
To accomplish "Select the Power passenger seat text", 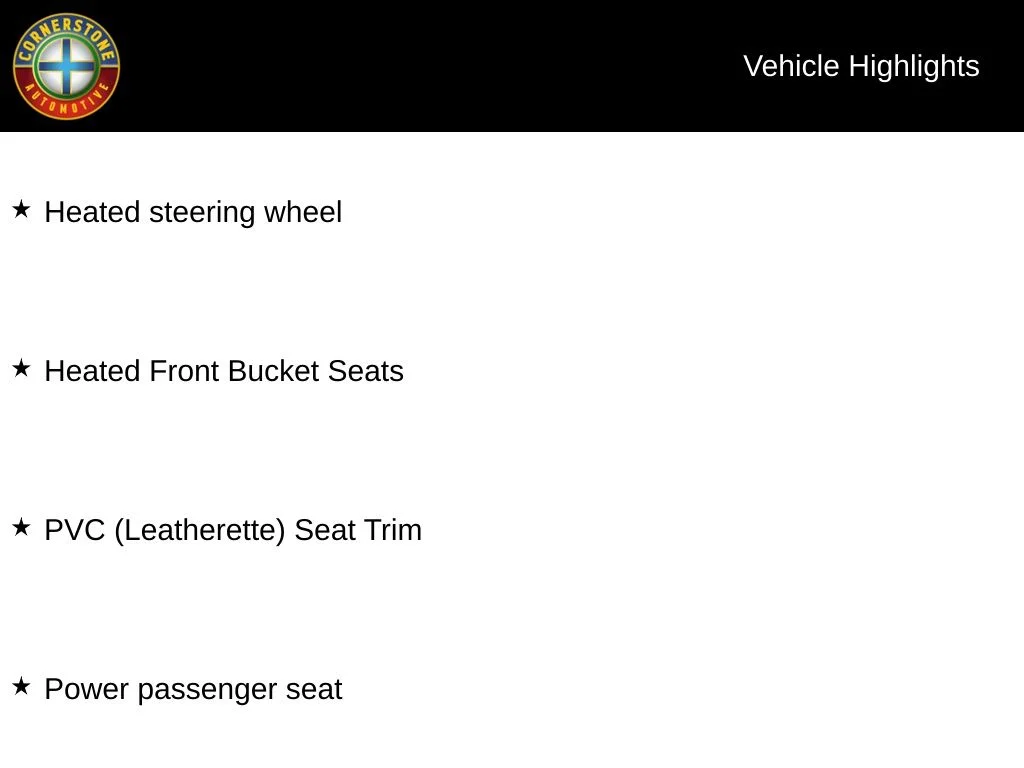I will 193,690.
